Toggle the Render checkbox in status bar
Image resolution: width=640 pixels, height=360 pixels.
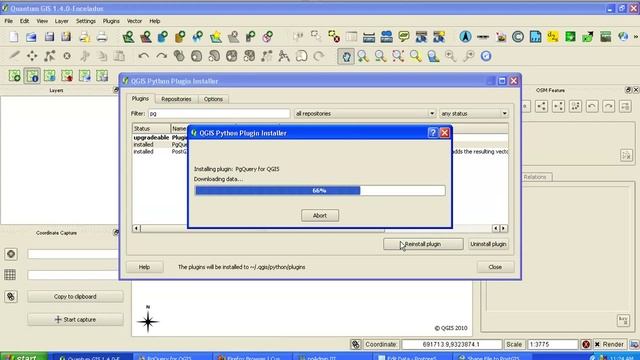pos(597,344)
